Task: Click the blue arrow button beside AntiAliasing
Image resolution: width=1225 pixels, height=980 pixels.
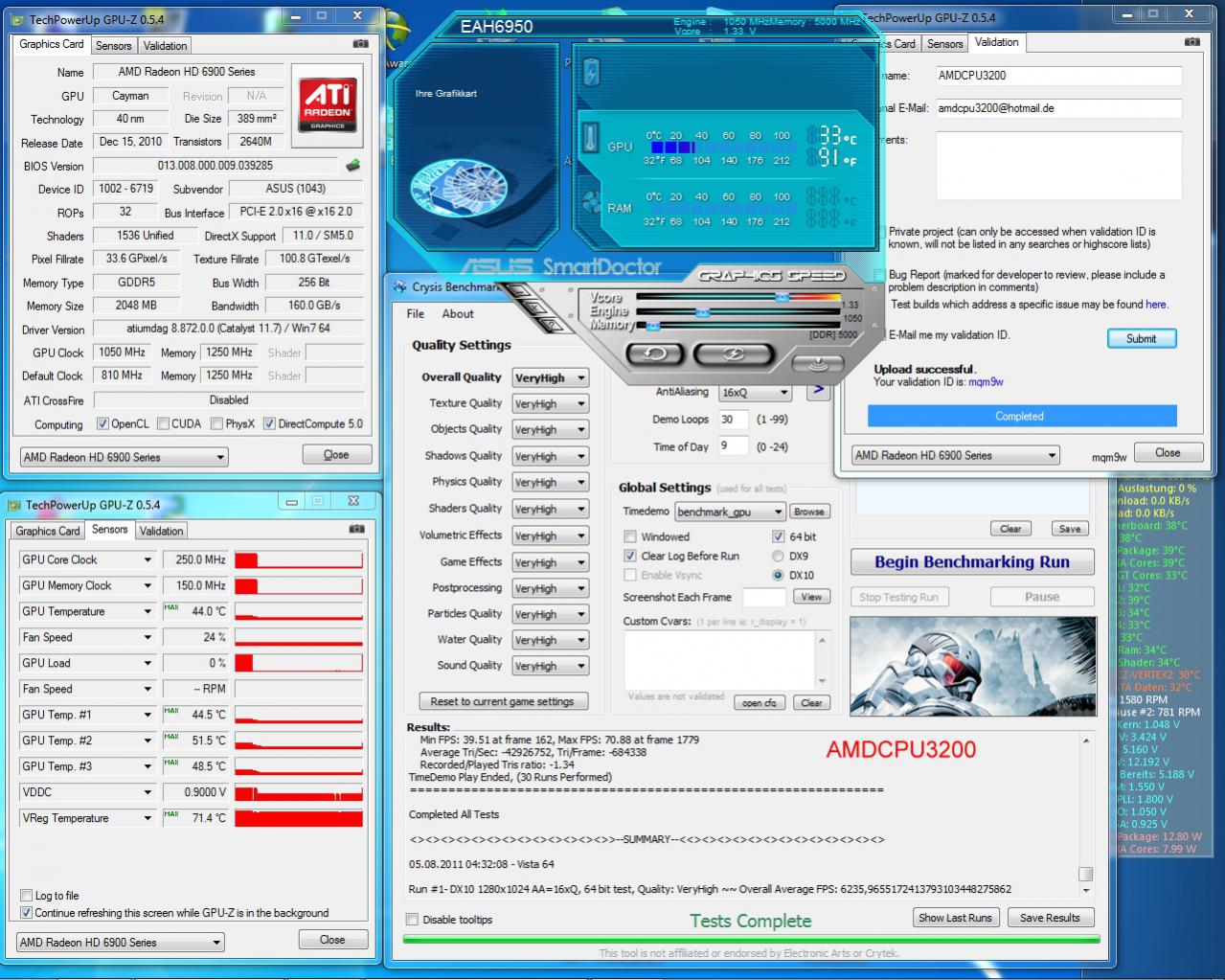Action: (817, 390)
